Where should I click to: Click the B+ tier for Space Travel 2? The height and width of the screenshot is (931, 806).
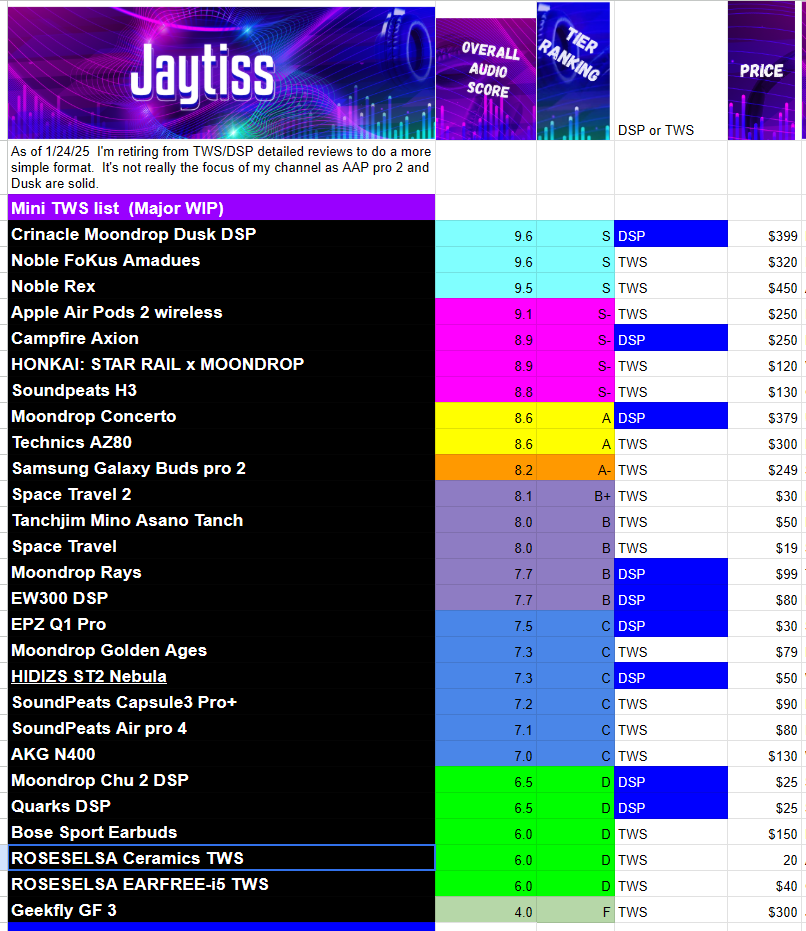(x=576, y=495)
